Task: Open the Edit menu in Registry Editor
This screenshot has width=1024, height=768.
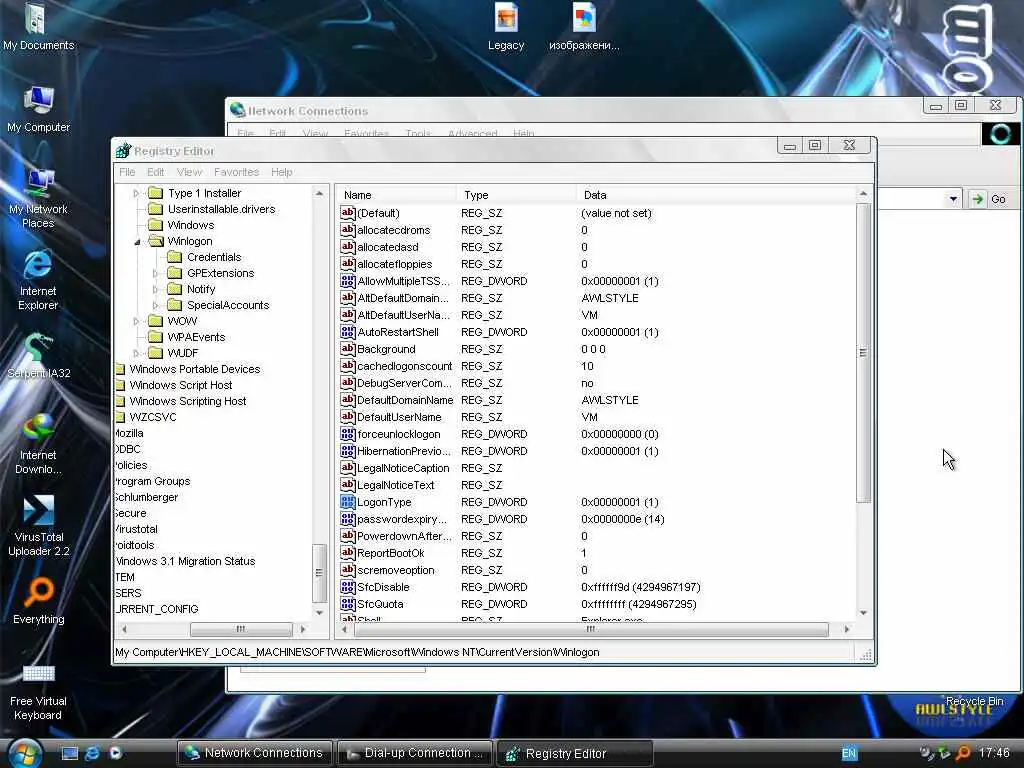Action: [155, 172]
